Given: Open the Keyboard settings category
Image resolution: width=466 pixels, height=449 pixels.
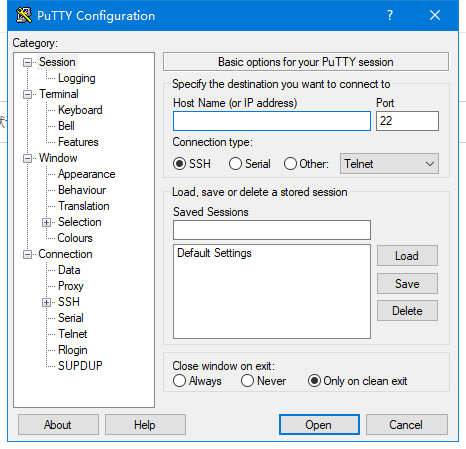Looking at the screenshot, I should (x=80, y=110).
